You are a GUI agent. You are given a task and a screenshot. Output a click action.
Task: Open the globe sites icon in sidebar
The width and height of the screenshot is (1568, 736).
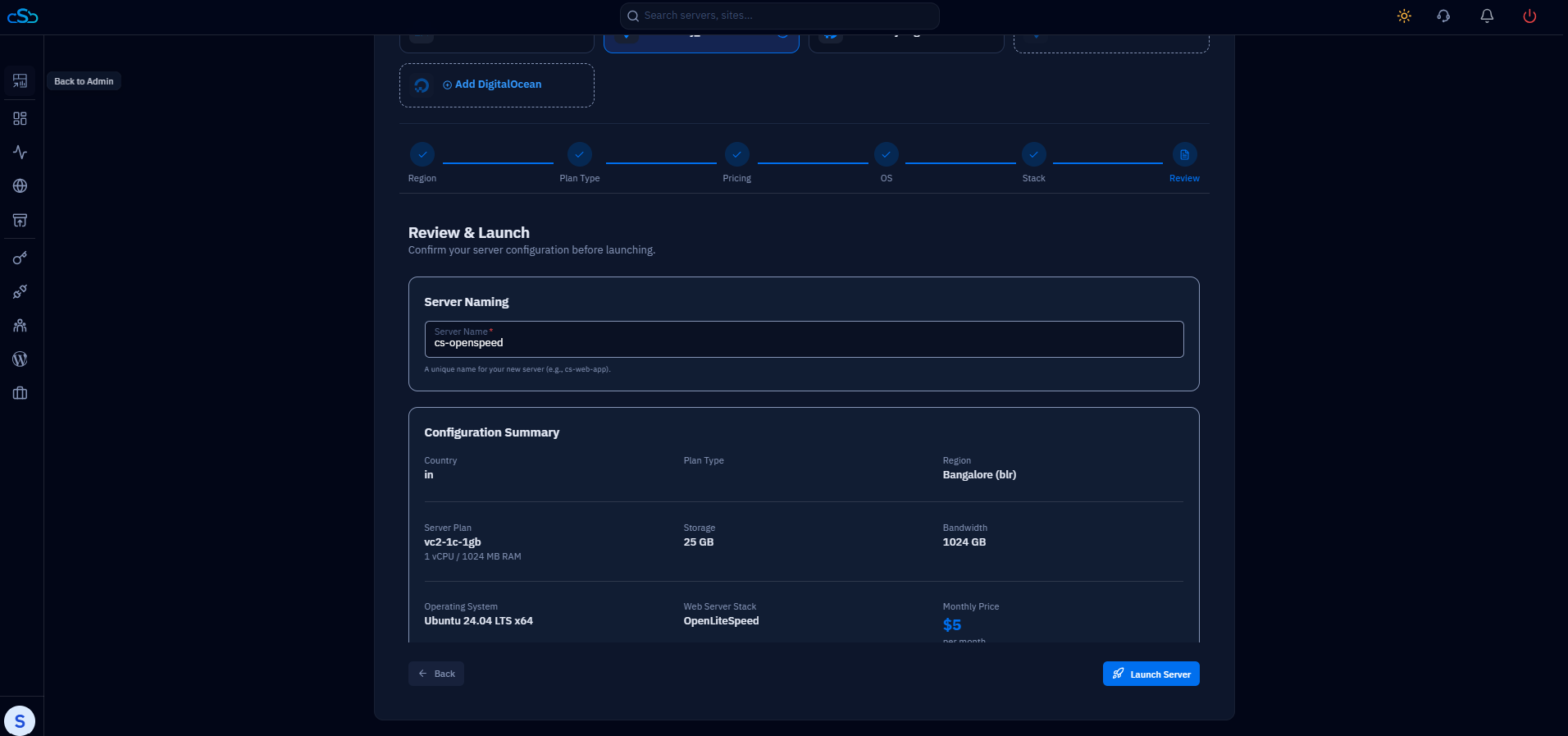pos(21,186)
